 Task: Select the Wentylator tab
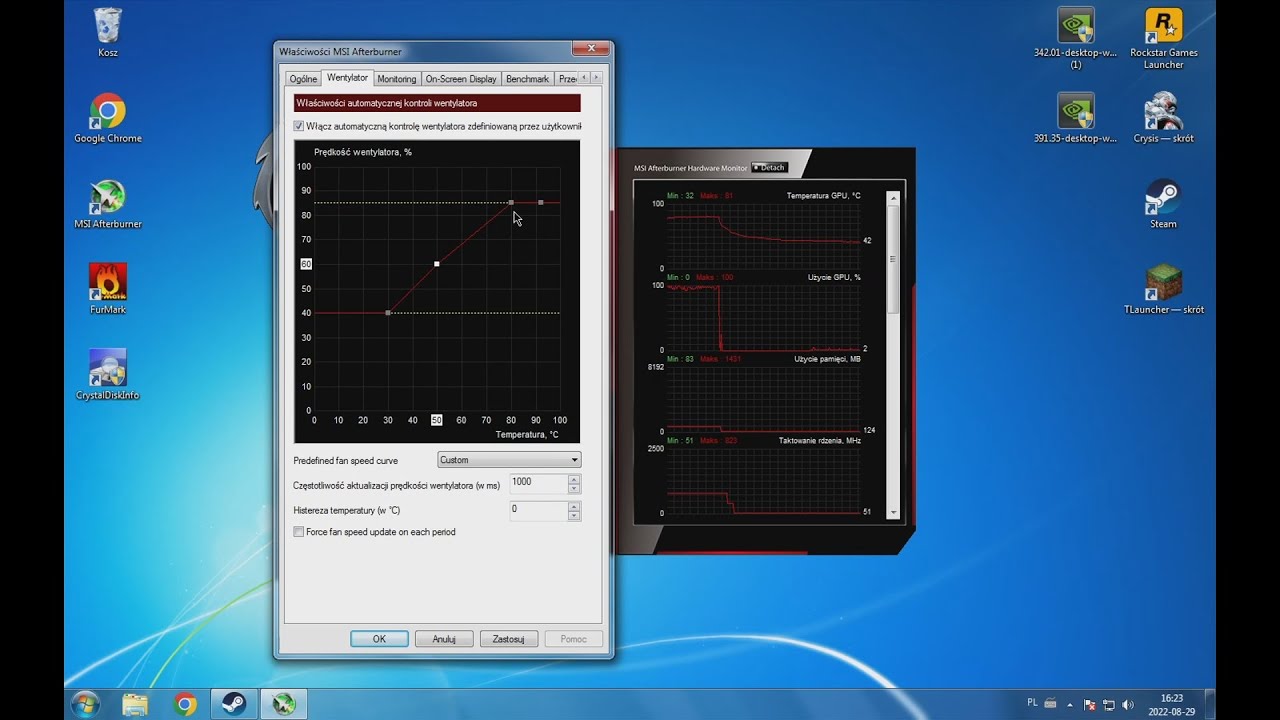tap(348, 78)
